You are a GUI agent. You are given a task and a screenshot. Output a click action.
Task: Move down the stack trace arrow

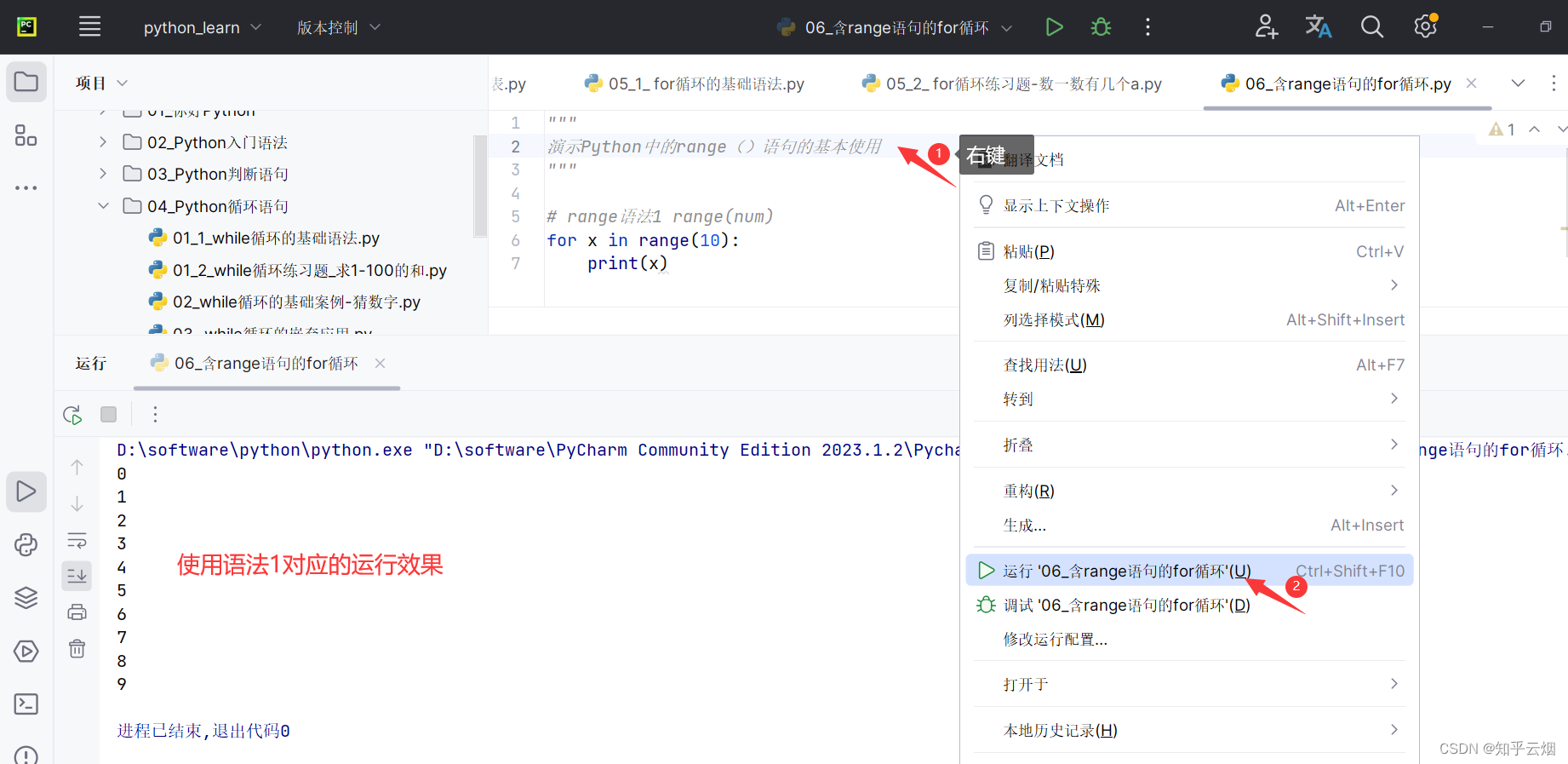click(77, 504)
